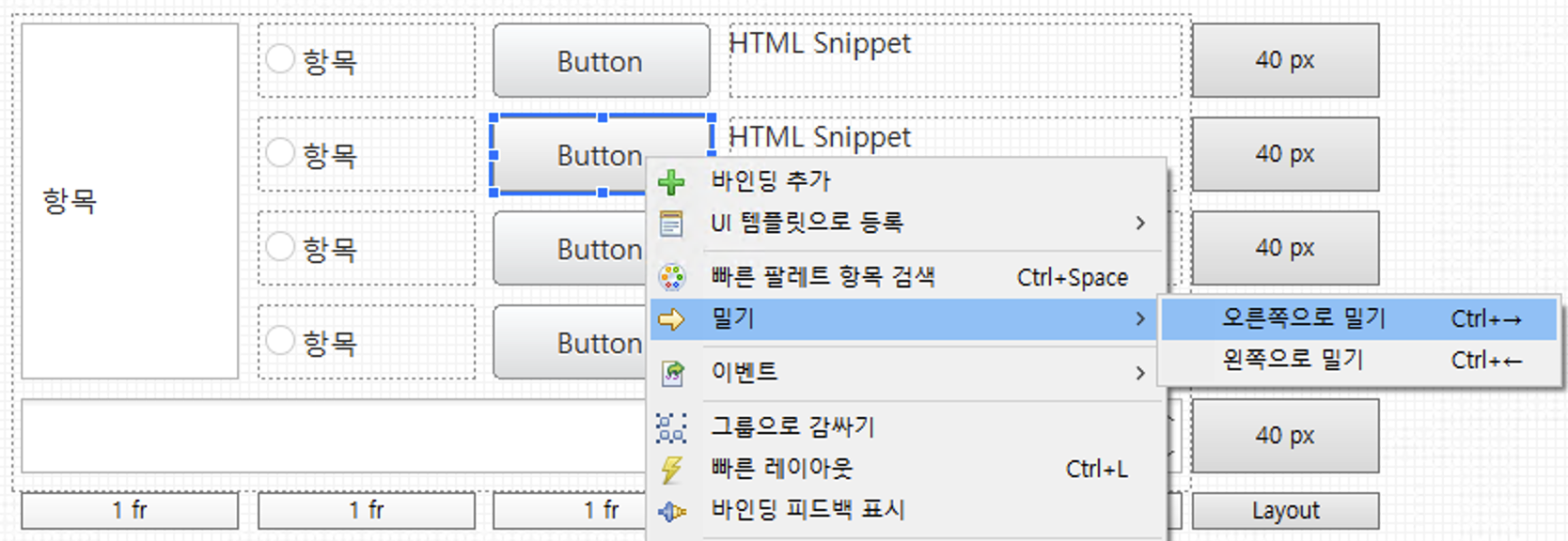Click the lightning icon for 빠른 레이아웃
This screenshot has width=1568, height=541.
[x=671, y=470]
